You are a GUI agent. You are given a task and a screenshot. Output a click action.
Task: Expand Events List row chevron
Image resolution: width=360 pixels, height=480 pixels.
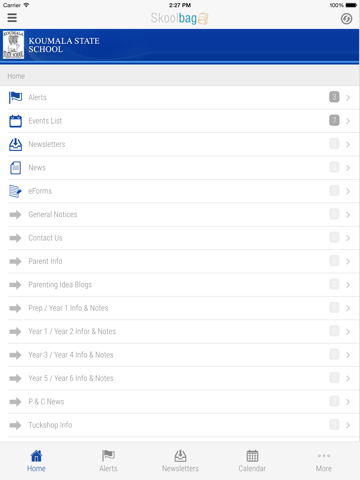(348, 121)
